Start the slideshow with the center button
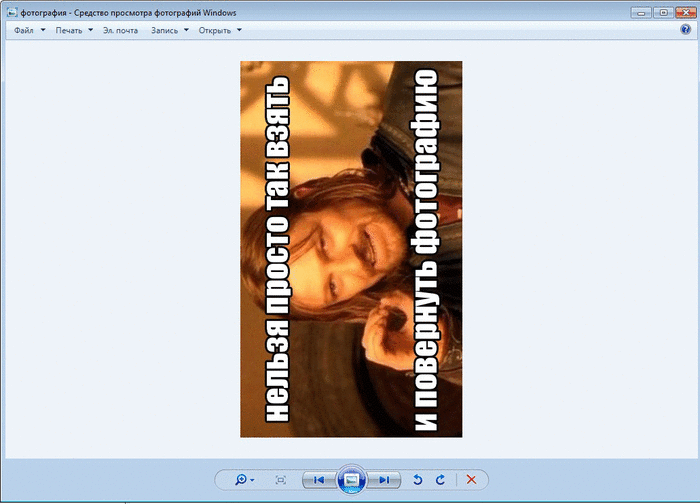Viewport: 700px width, 504px height. pyautogui.click(x=351, y=480)
